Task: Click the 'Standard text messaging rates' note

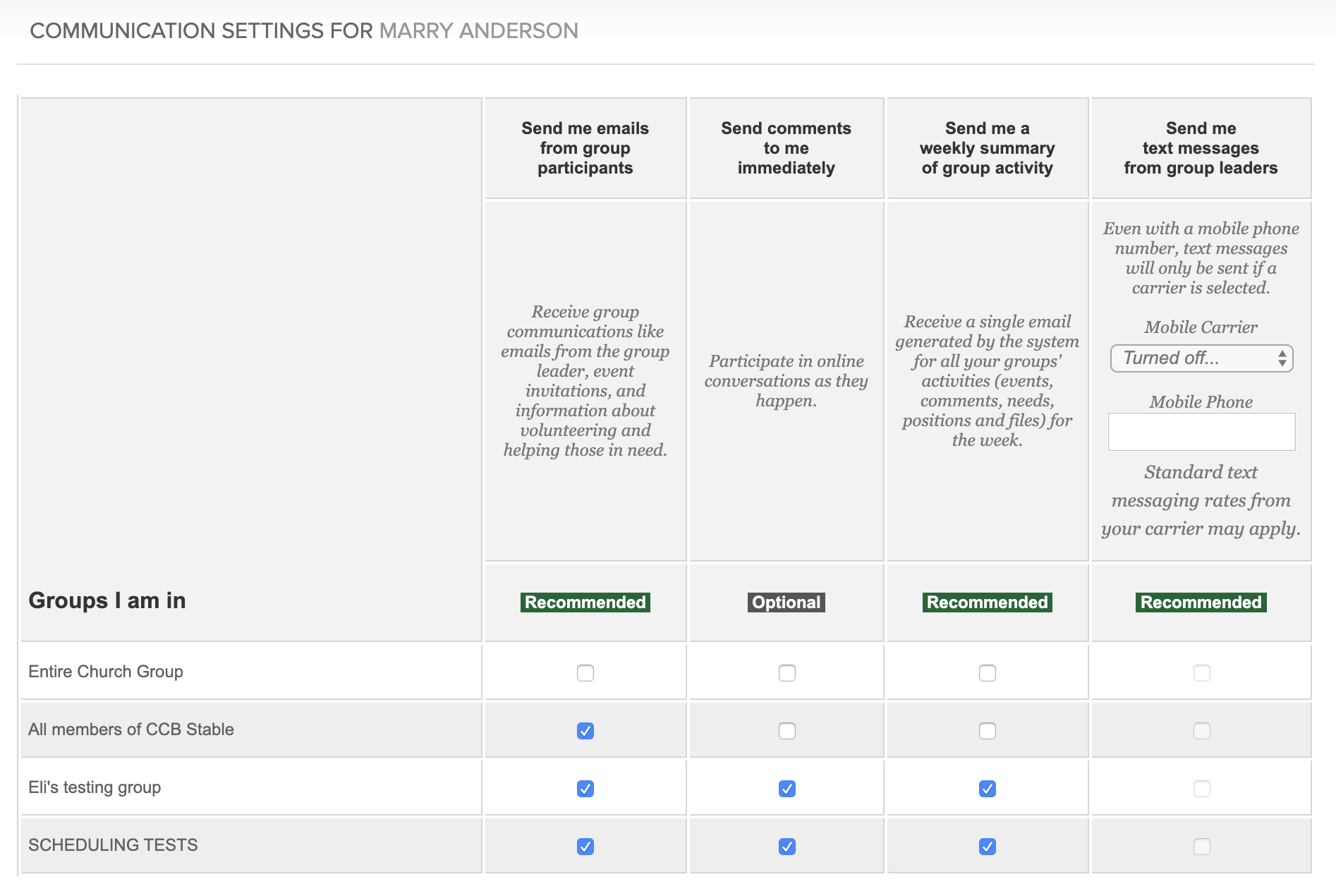Action: tap(1201, 500)
